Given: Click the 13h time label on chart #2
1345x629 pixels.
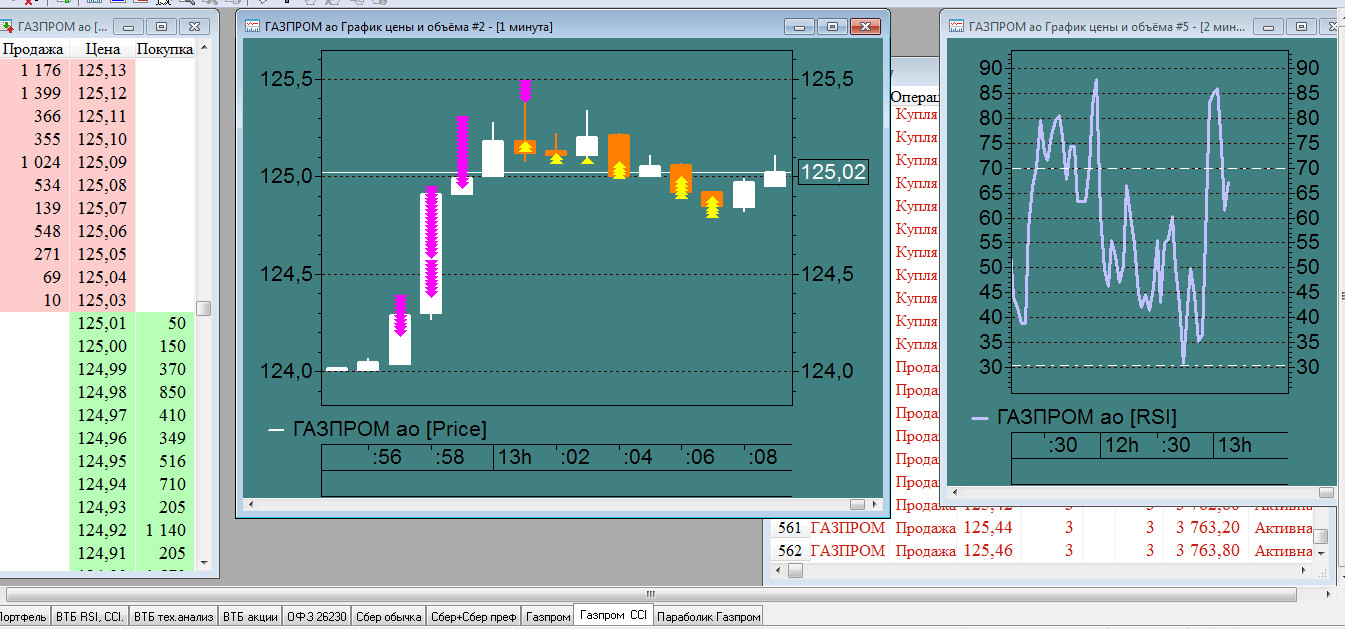Looking at the screenshot, I should pyautogui.click(x=514, y=458).
